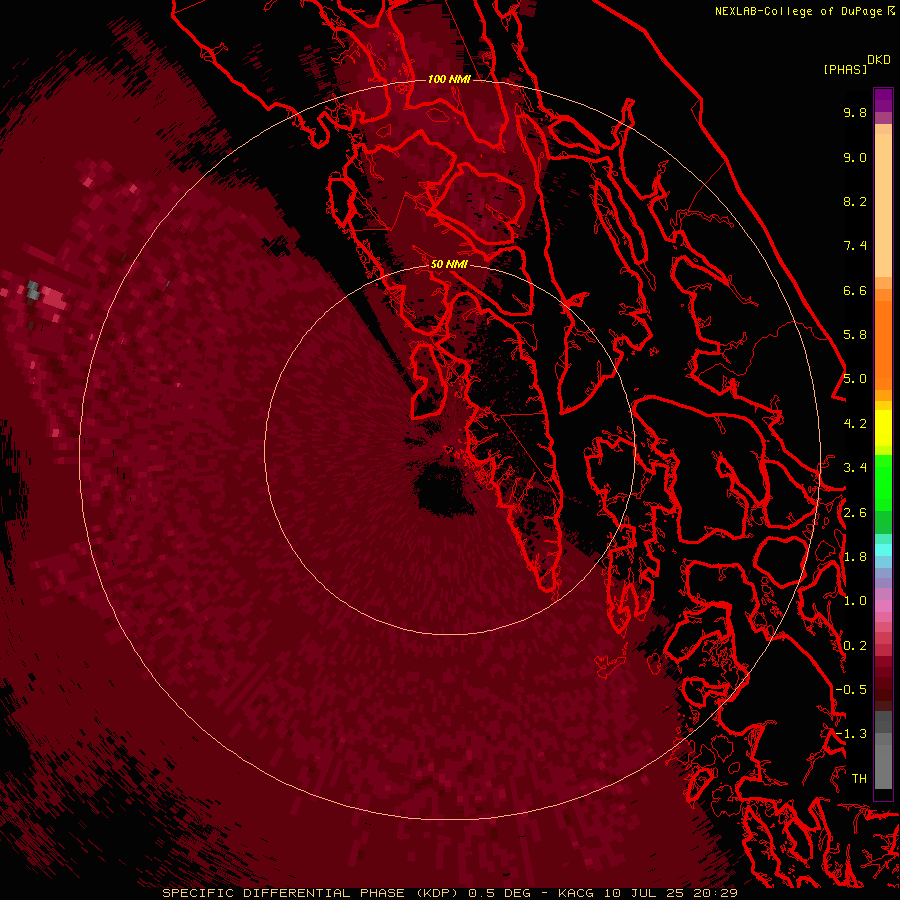
Task: Click the yellow segment of the color bar
Action: coord(883,428)
